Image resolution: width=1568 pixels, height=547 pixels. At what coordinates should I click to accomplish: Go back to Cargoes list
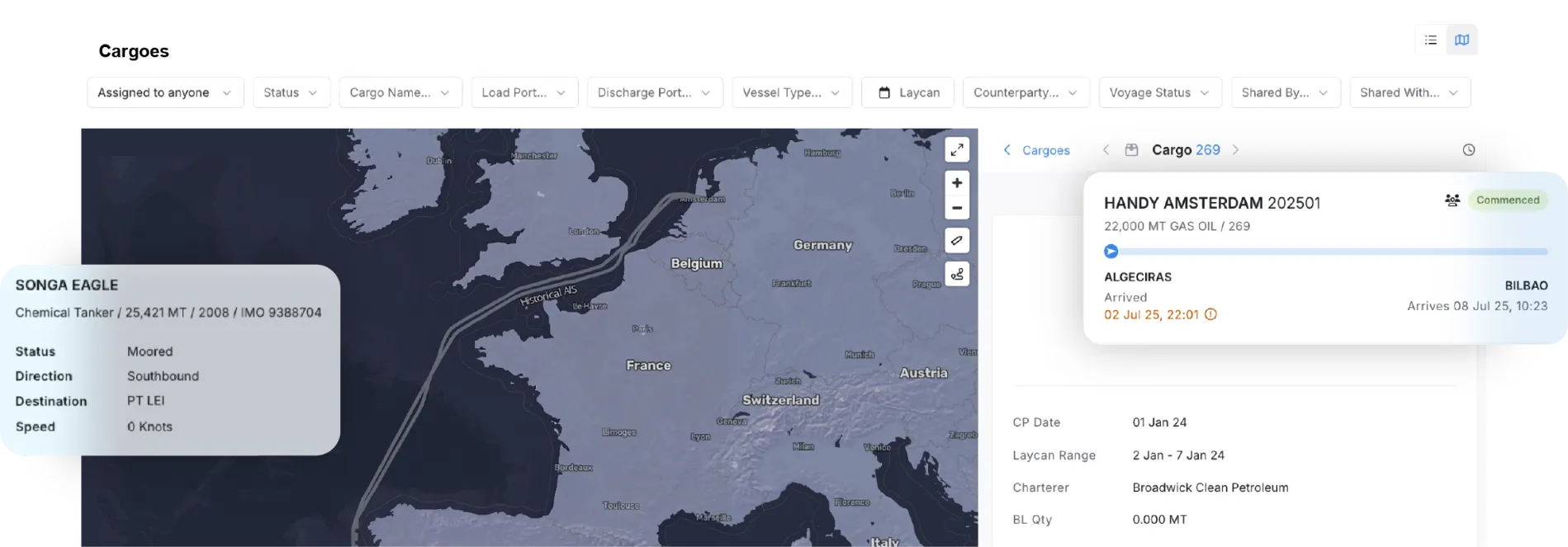tap(1036, 150)
